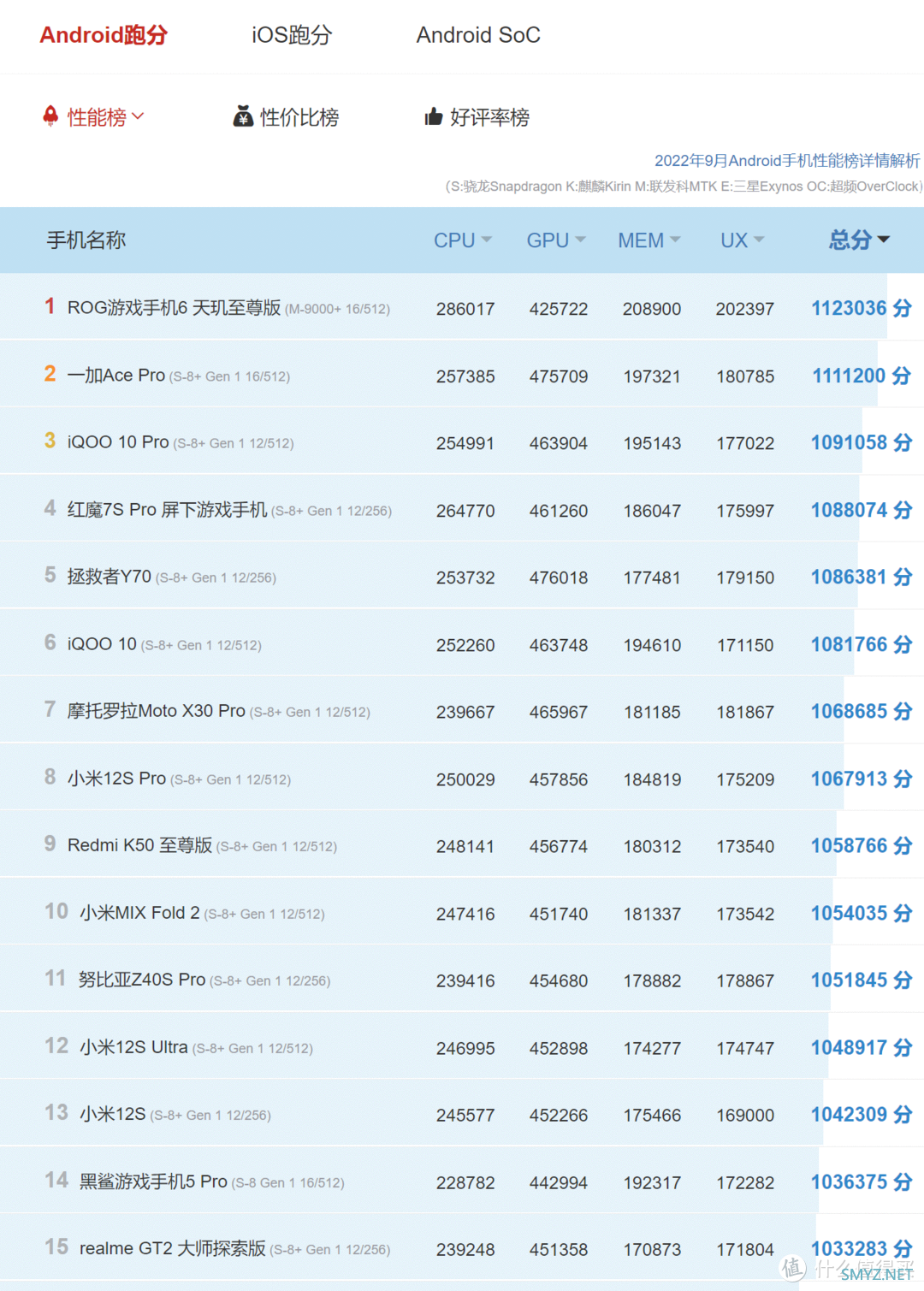924x1291 pixels.
Task: Click UX score 169000
Action: click(745, 1115)
